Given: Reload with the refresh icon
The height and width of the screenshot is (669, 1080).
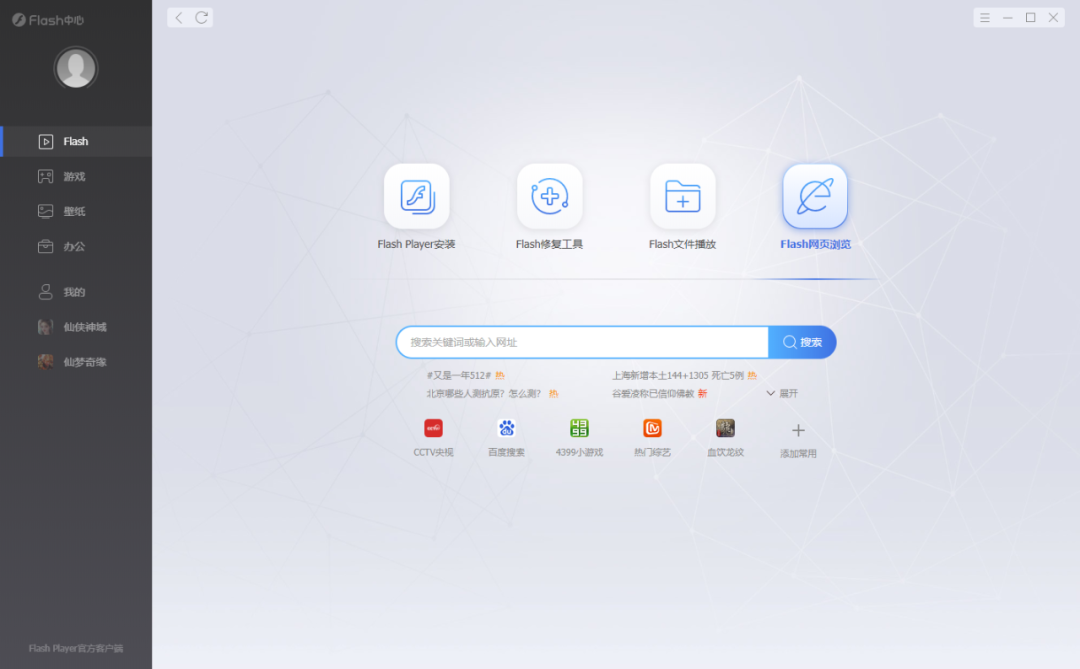Looking at the screenshot, I should point(202,18).
